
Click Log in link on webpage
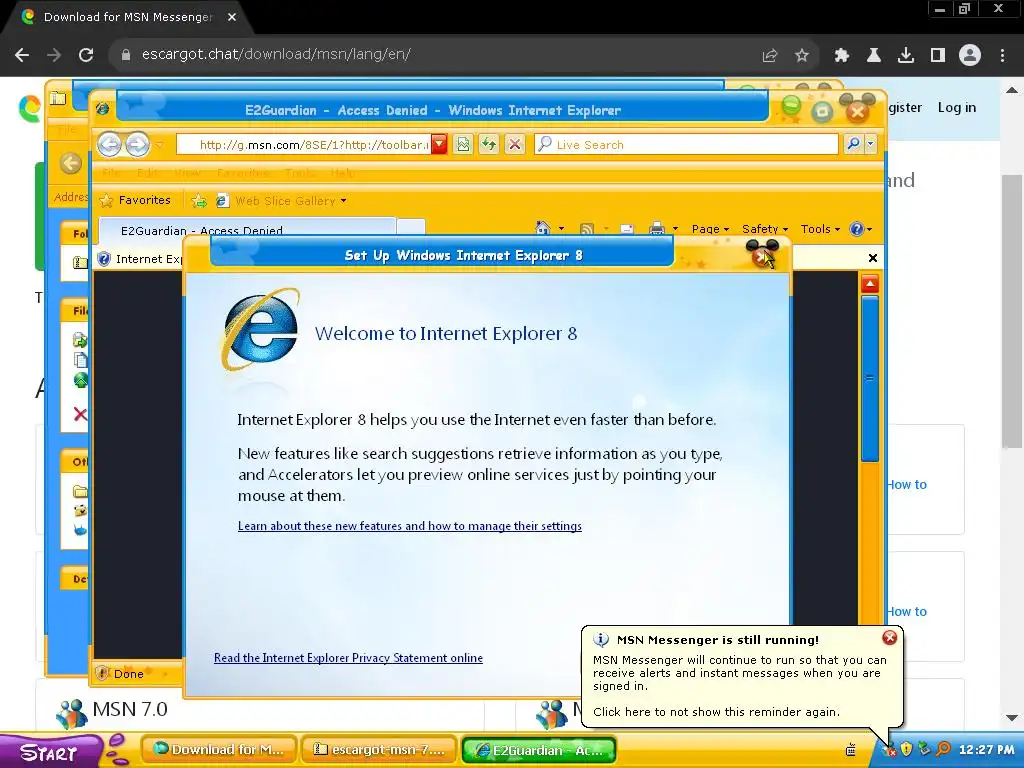coord(957,107)
